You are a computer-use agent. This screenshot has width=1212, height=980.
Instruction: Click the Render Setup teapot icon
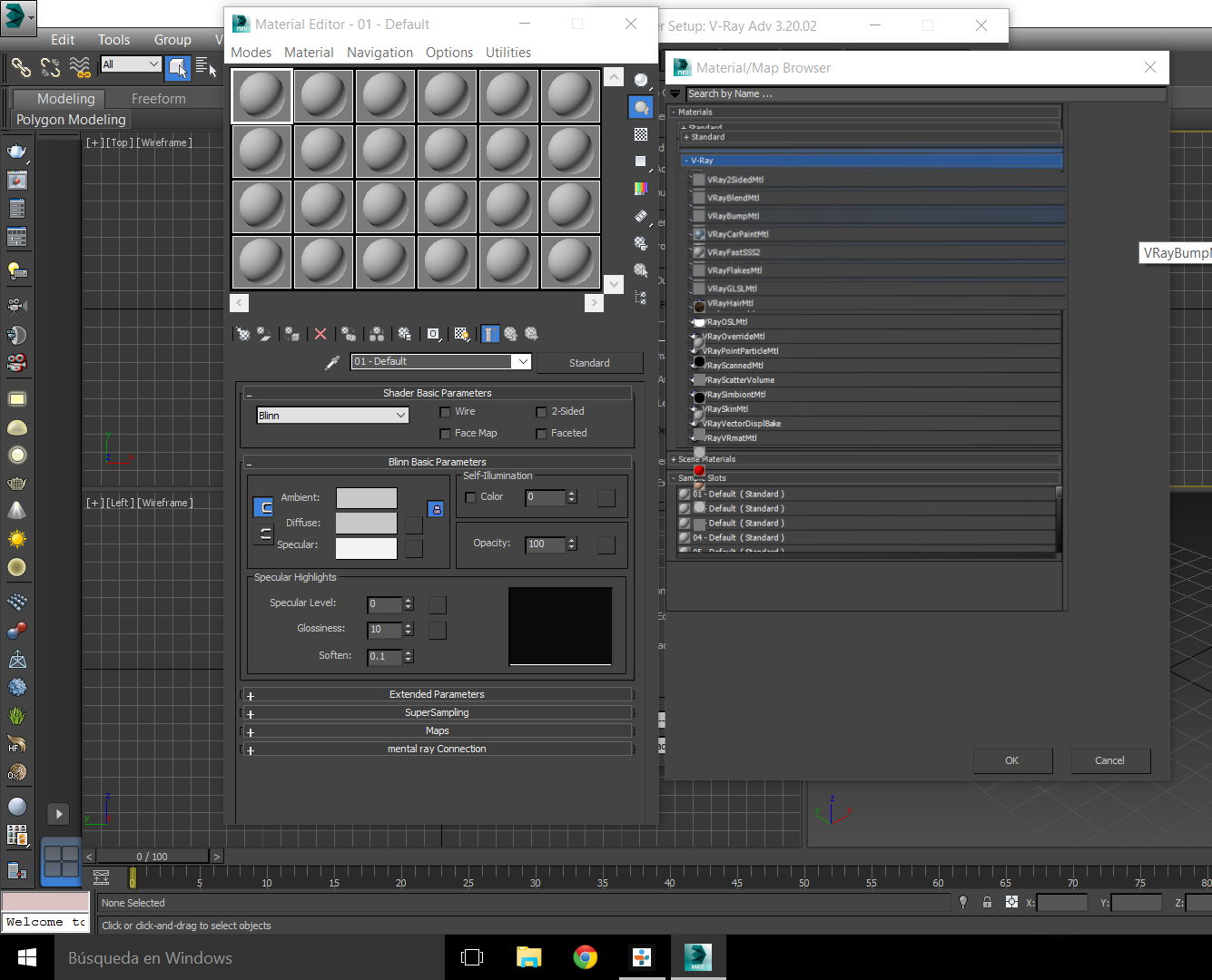[17, 152]
